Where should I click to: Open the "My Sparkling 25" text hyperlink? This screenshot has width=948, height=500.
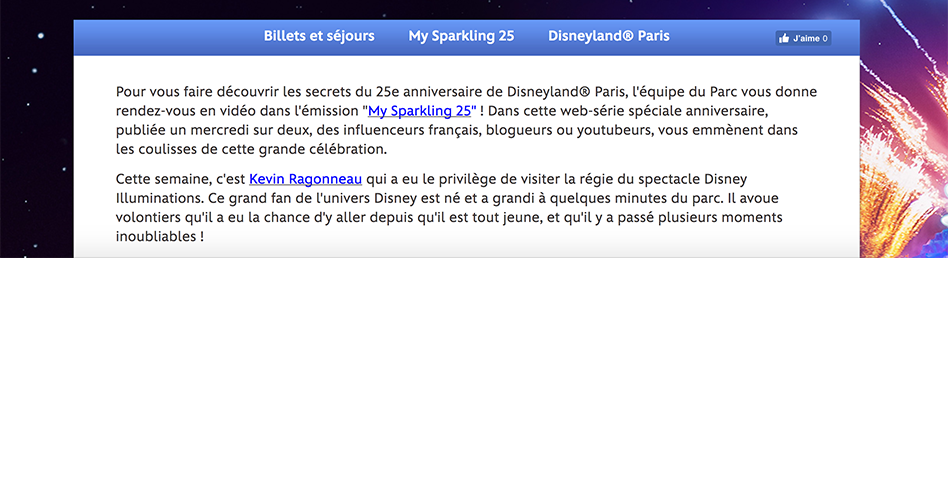tap(422, 111)
